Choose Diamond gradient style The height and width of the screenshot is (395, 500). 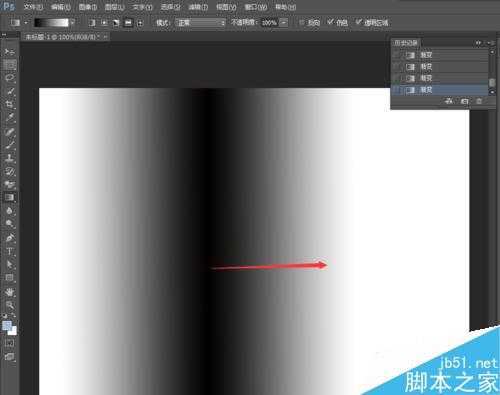[x=140, y=23]
